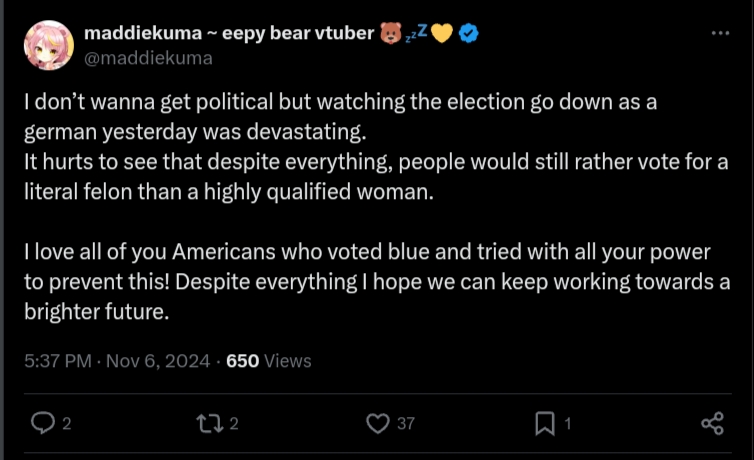754x460 pixels.
Task: Open the share icon options
Action: [x=712, y=423]
